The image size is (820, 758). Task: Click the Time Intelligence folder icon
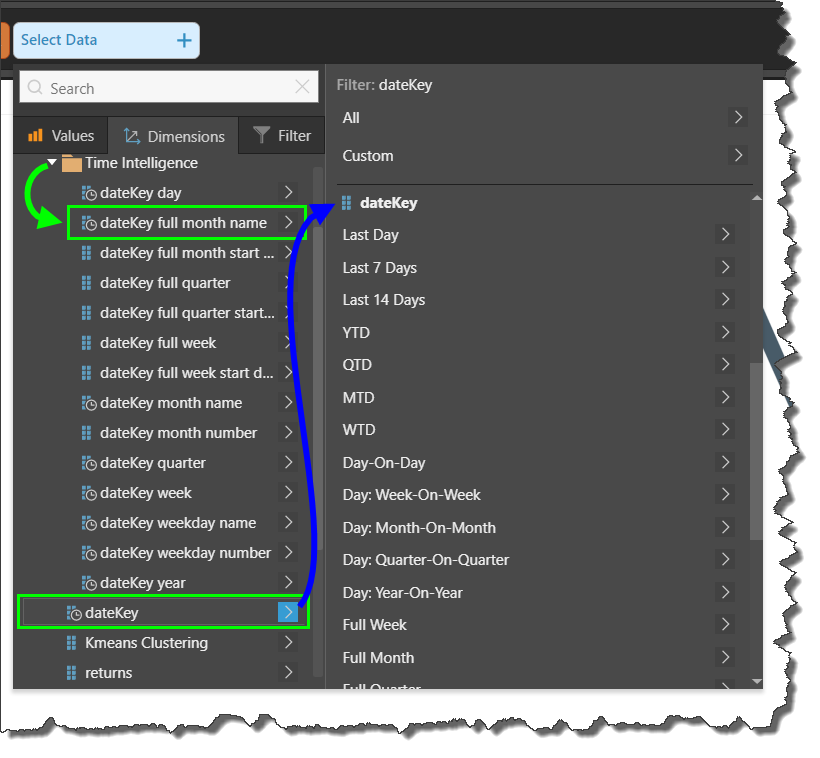(x=72, y=163)
